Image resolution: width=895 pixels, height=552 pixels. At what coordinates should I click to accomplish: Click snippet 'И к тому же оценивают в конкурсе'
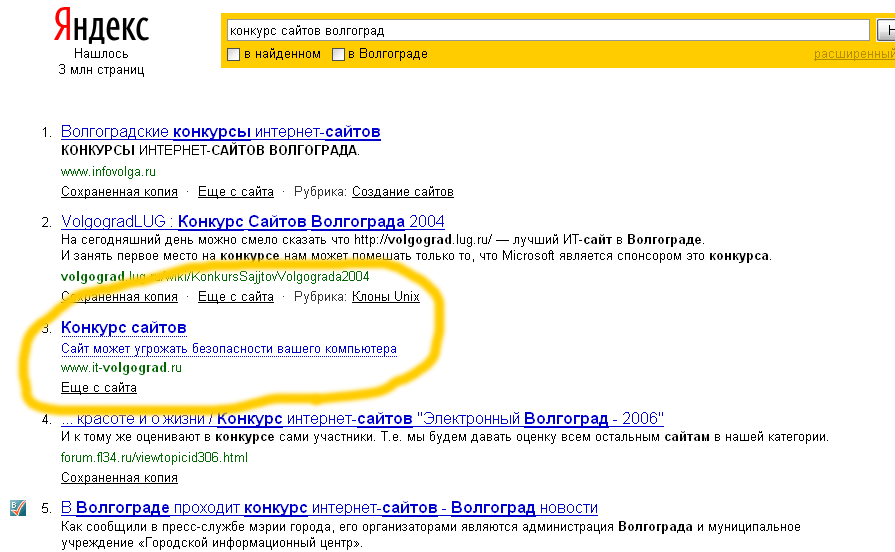click(x=445, y=437)
